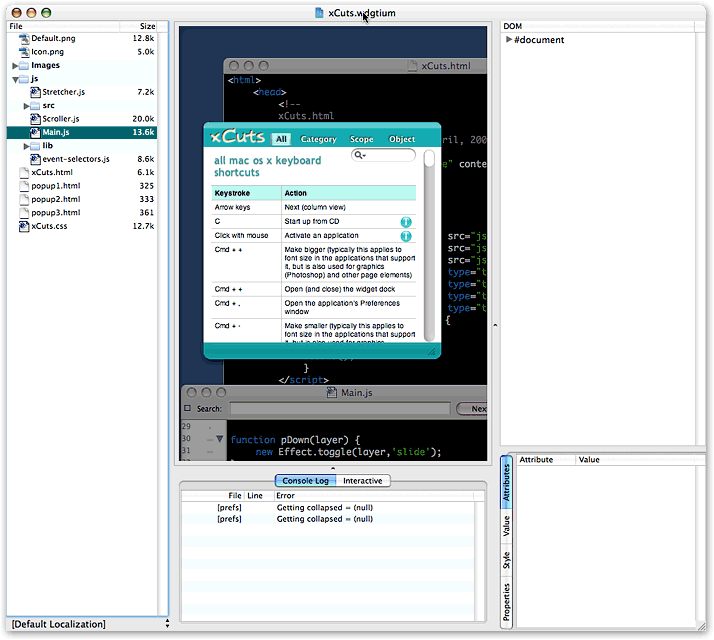Expand the Images folder disclosure triangle
This screenshot has height=640, width=714.
pos(15,66)
